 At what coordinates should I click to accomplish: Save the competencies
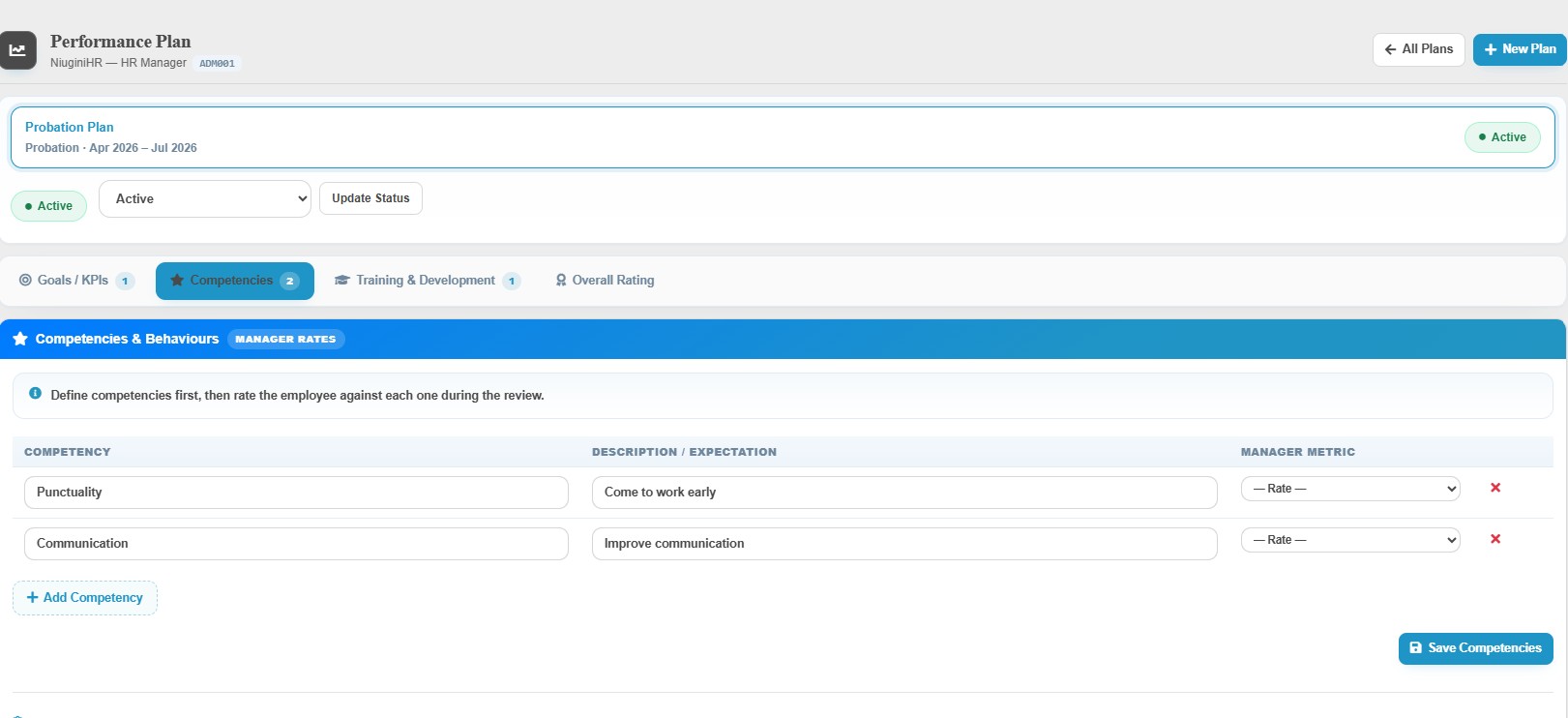point(1476,648)
